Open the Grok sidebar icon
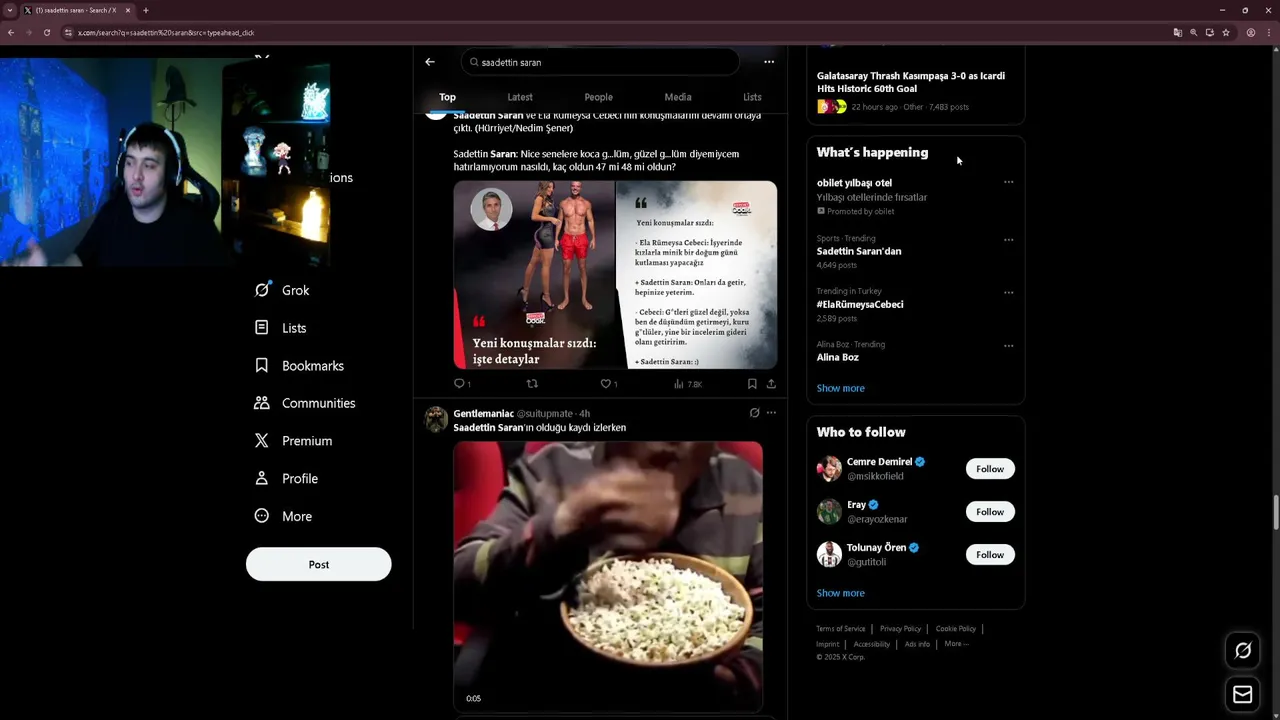This screenshot has height=720, width=1280. click(x=262, y=290)
